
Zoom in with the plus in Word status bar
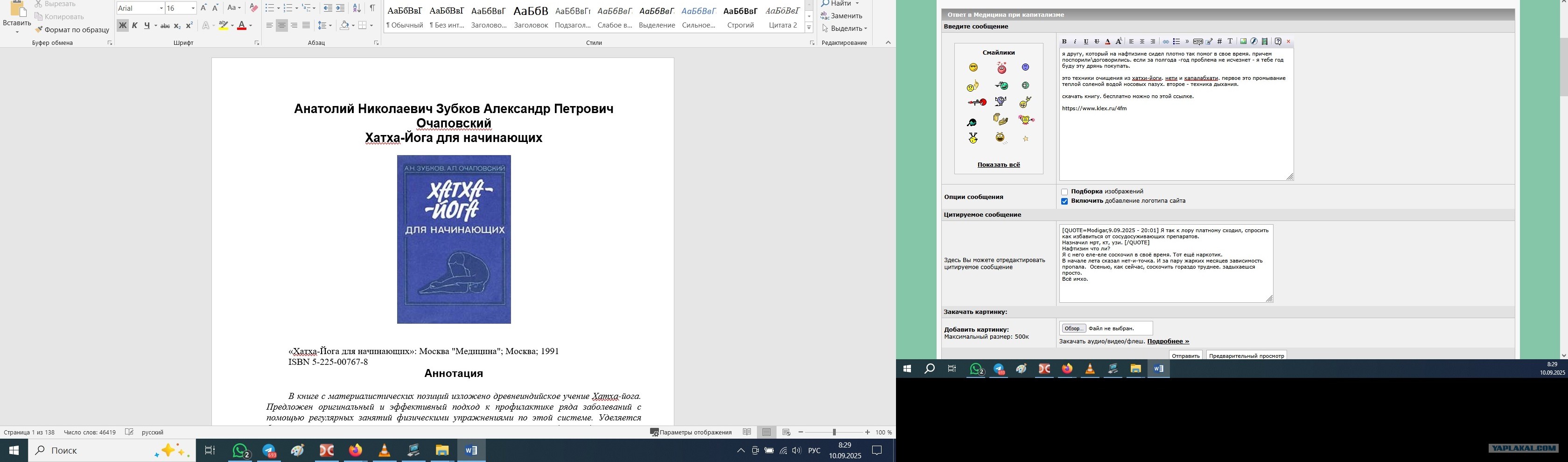(868, 432)
